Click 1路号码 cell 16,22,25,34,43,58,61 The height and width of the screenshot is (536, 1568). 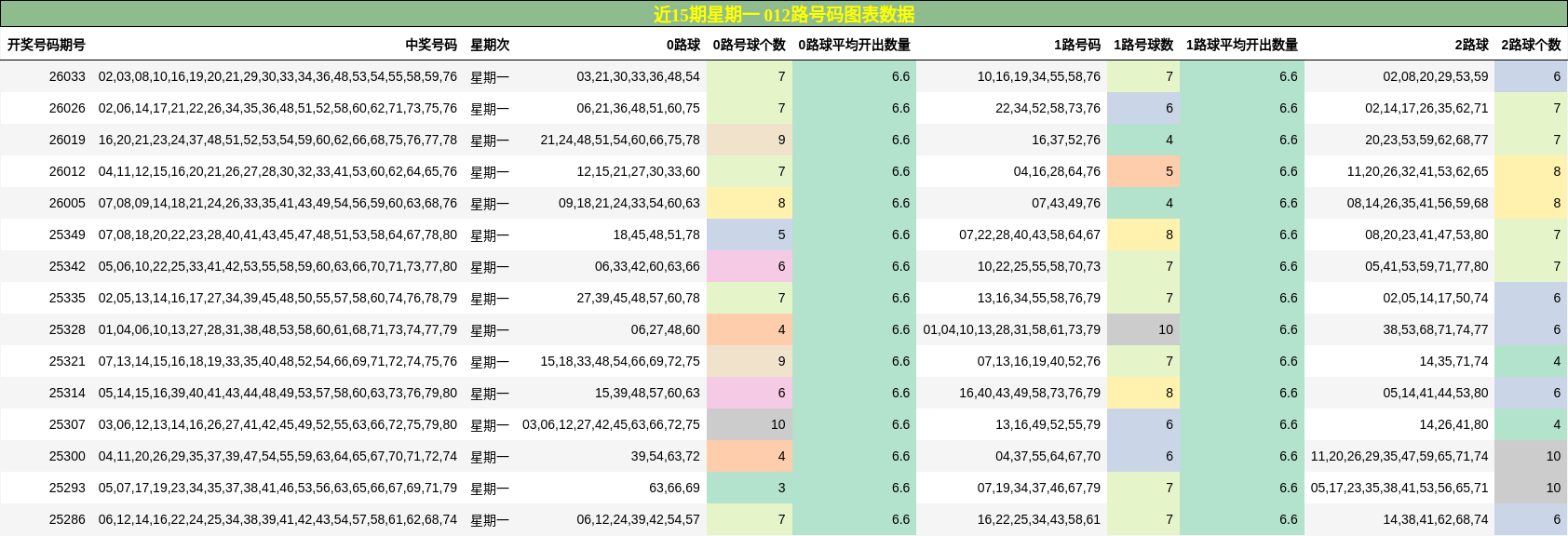tap(1039, 519)
